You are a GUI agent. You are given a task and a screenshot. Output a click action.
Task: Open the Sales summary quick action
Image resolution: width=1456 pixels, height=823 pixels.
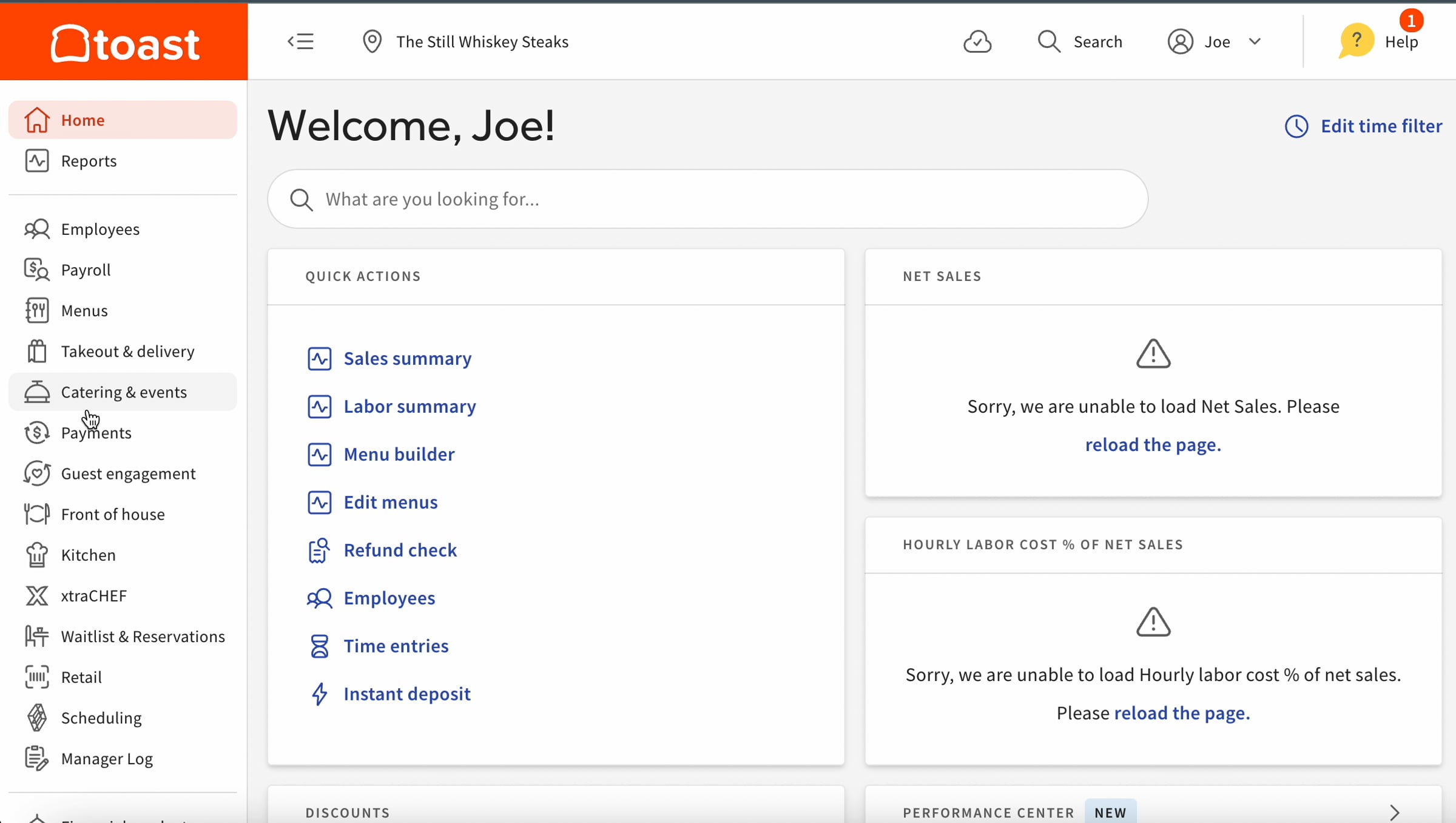(x=407, y=359)
